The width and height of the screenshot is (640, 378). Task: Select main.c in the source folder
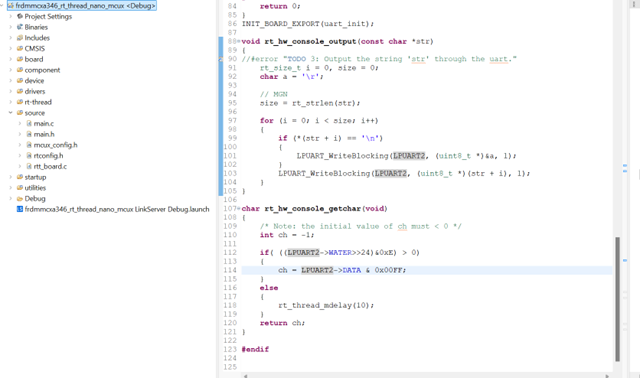44,123
